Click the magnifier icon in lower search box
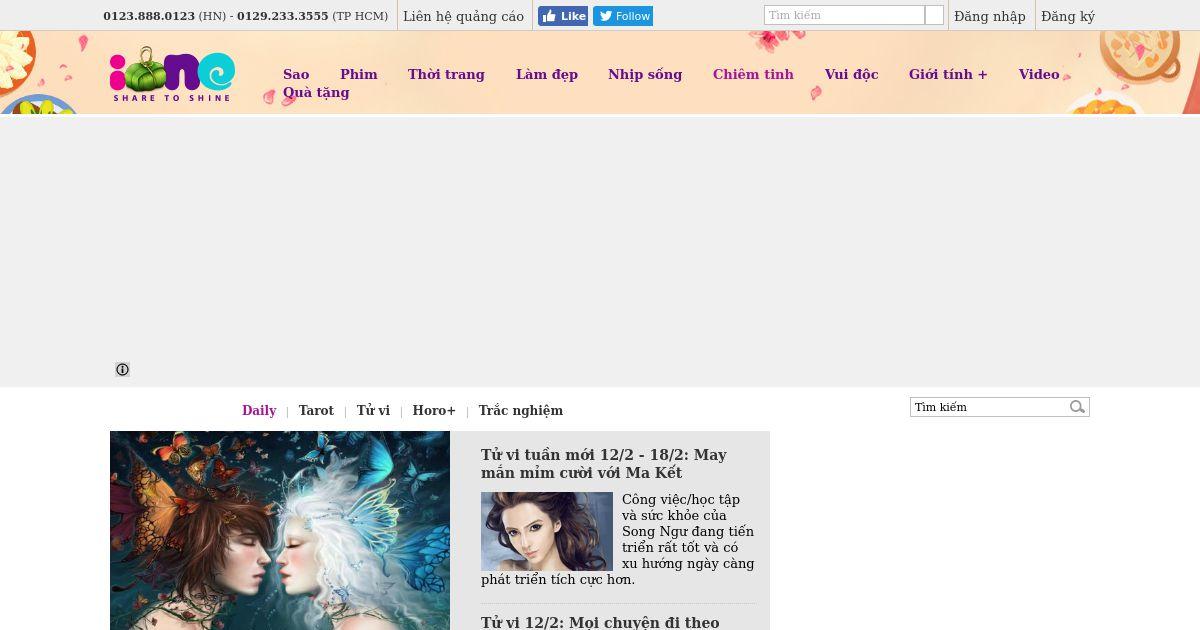1200x630 pixels. click(1077, 407)
